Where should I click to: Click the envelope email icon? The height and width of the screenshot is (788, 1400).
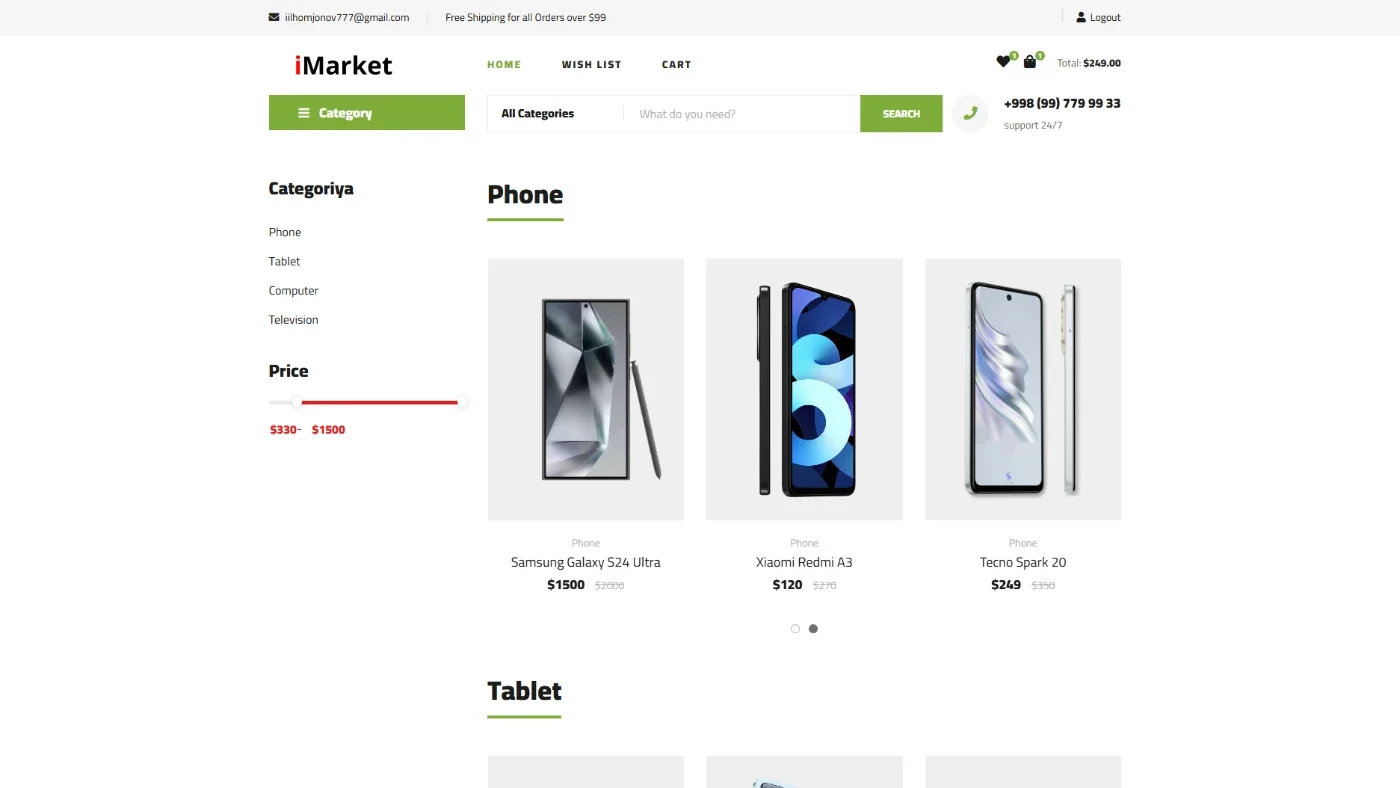274,17
